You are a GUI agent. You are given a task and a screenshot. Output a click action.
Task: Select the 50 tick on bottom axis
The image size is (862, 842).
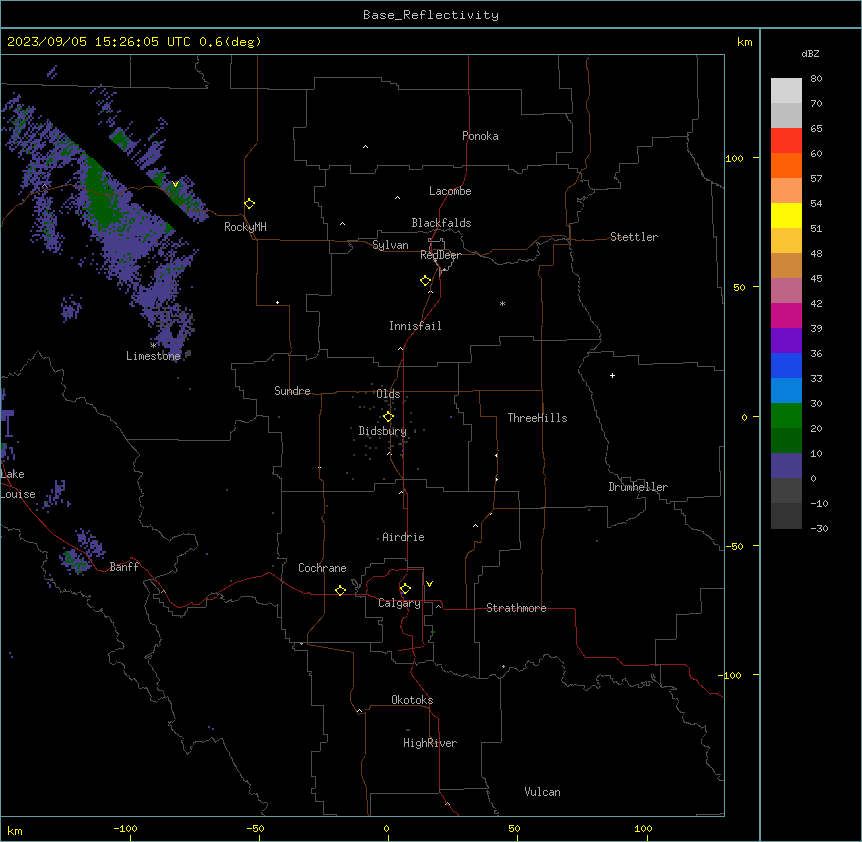coord(514,828)
